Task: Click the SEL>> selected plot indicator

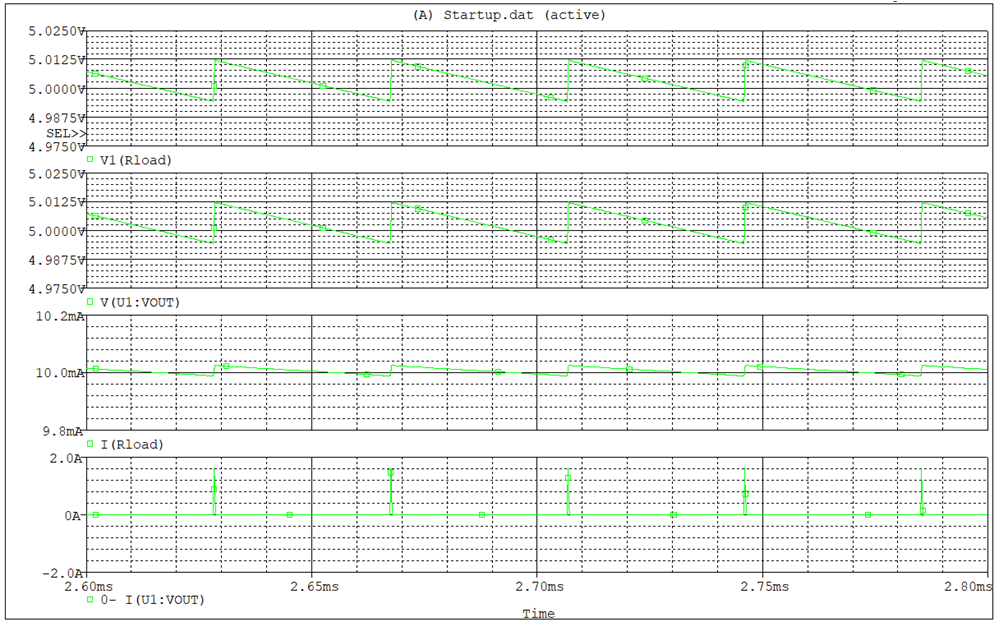Action: click(66, 132)
